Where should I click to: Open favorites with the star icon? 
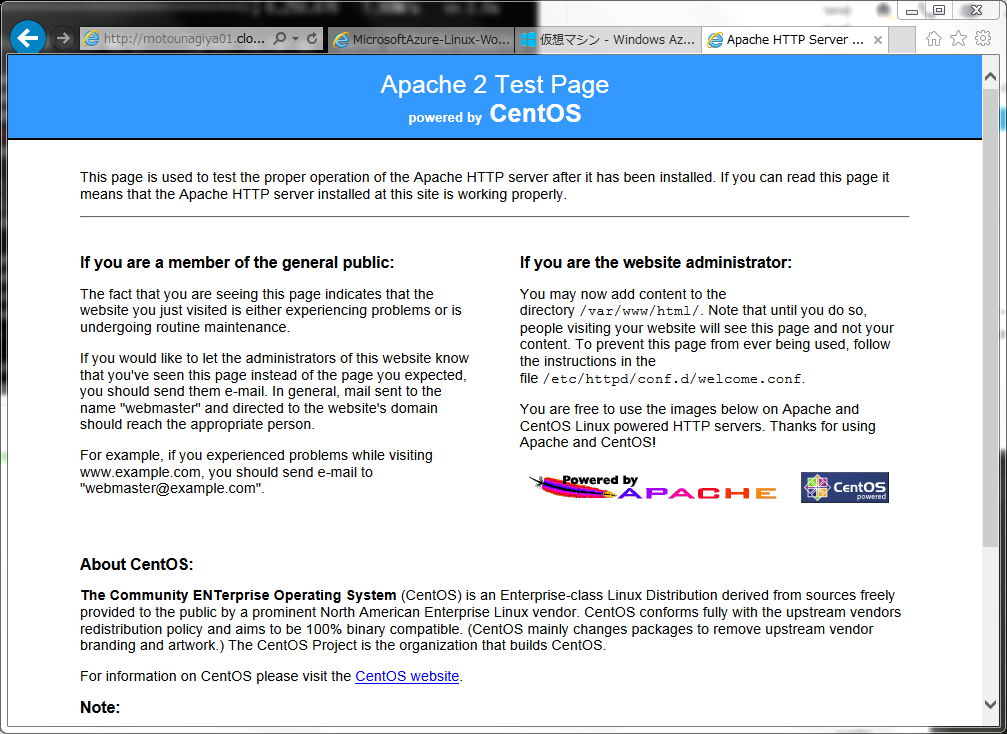pyautogui.click(x=958, y=39)
